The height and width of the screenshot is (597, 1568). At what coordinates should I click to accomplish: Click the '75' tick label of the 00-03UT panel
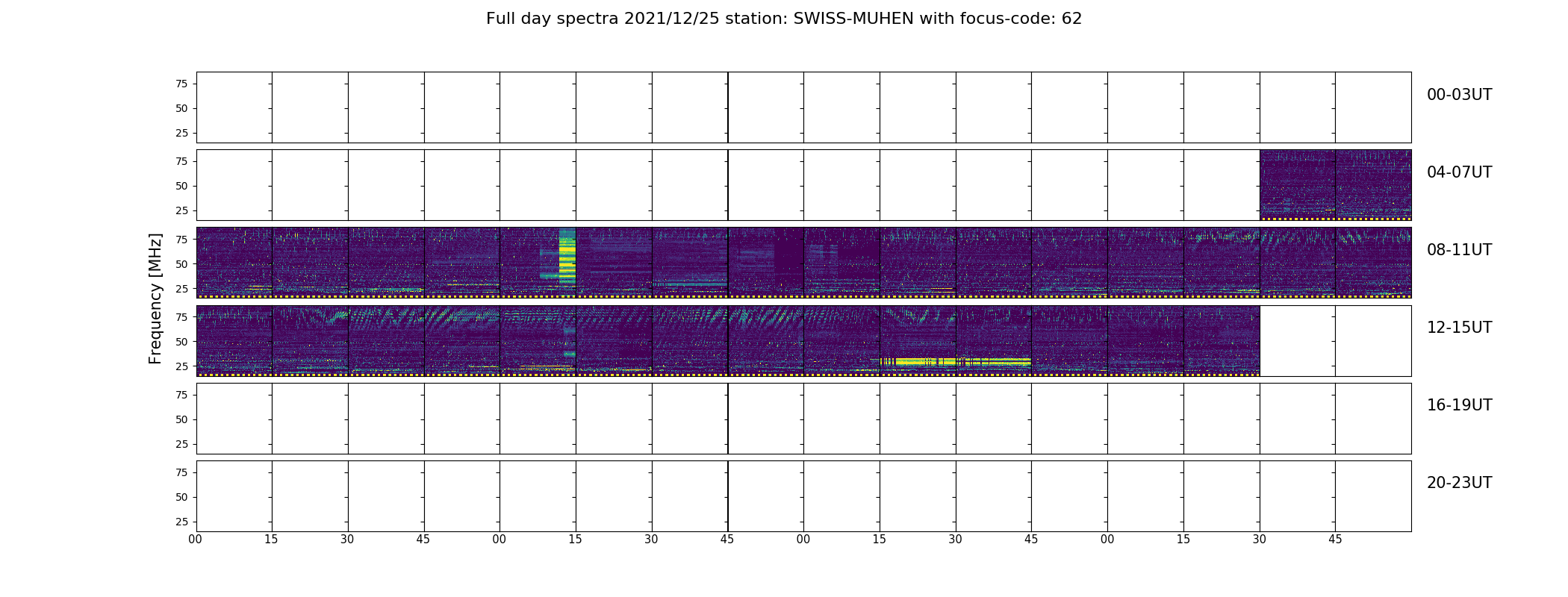(x=181, y=84)
